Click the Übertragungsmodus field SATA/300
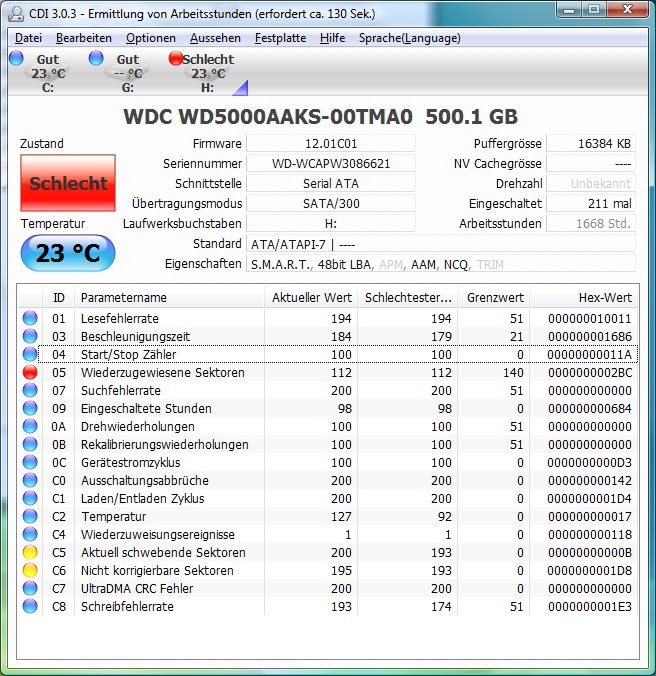The image size is (656, 676). click(331, 203)
